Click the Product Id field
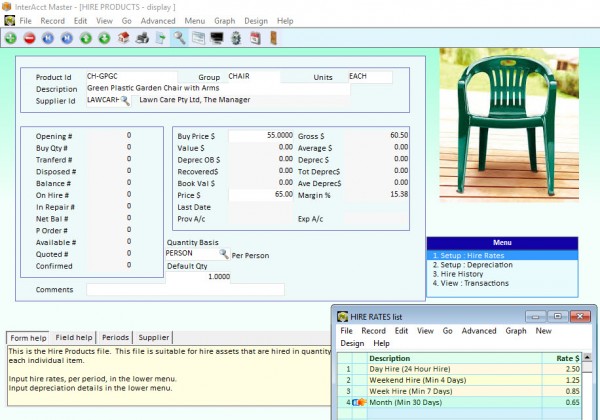 [x=131, y=77]
